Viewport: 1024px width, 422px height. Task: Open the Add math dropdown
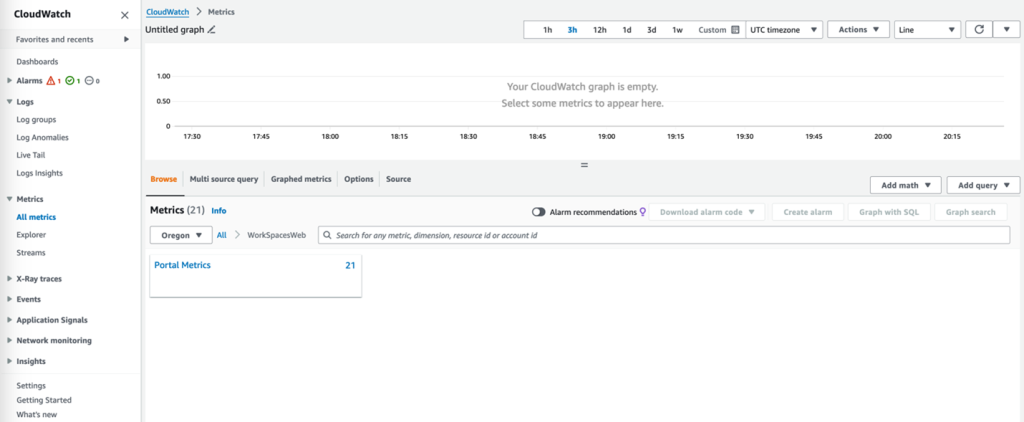pos(905,185)
